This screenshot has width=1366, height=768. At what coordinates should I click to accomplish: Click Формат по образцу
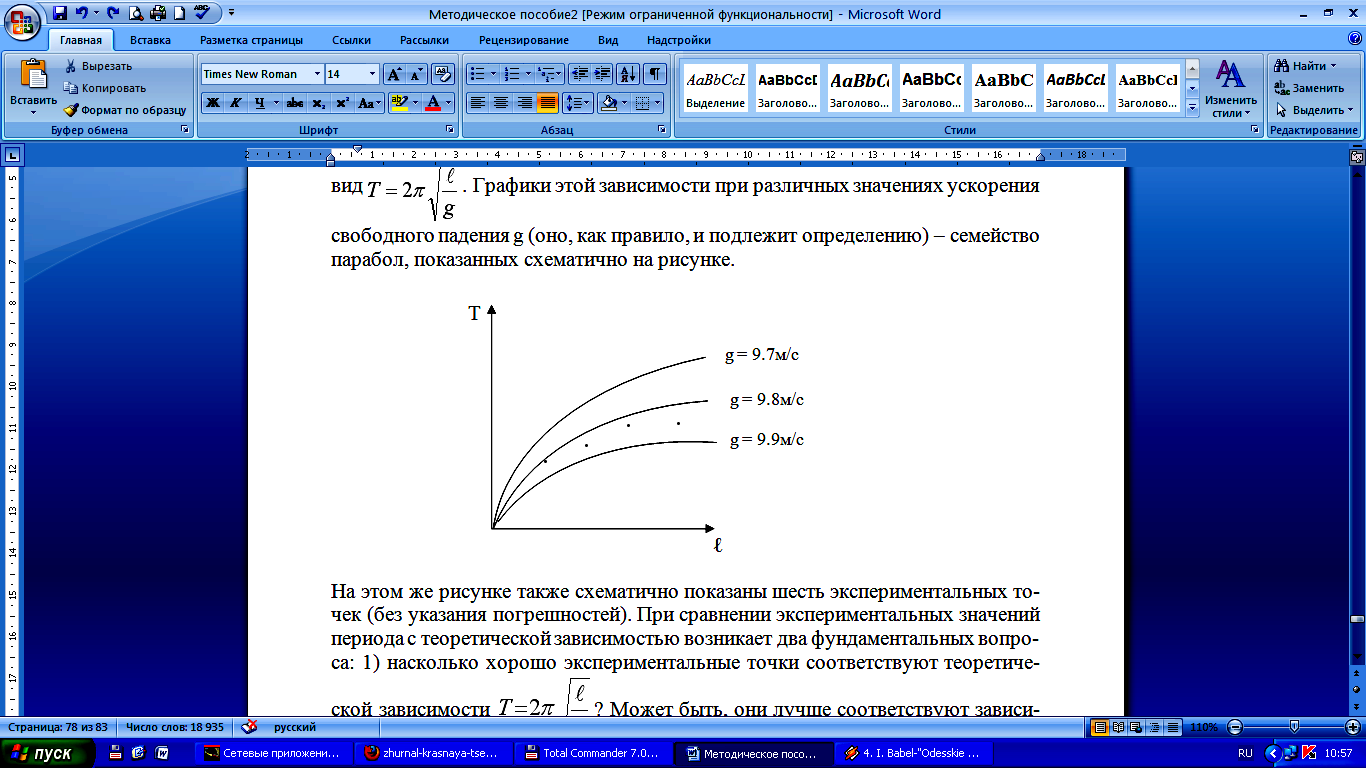pos(125,110)
